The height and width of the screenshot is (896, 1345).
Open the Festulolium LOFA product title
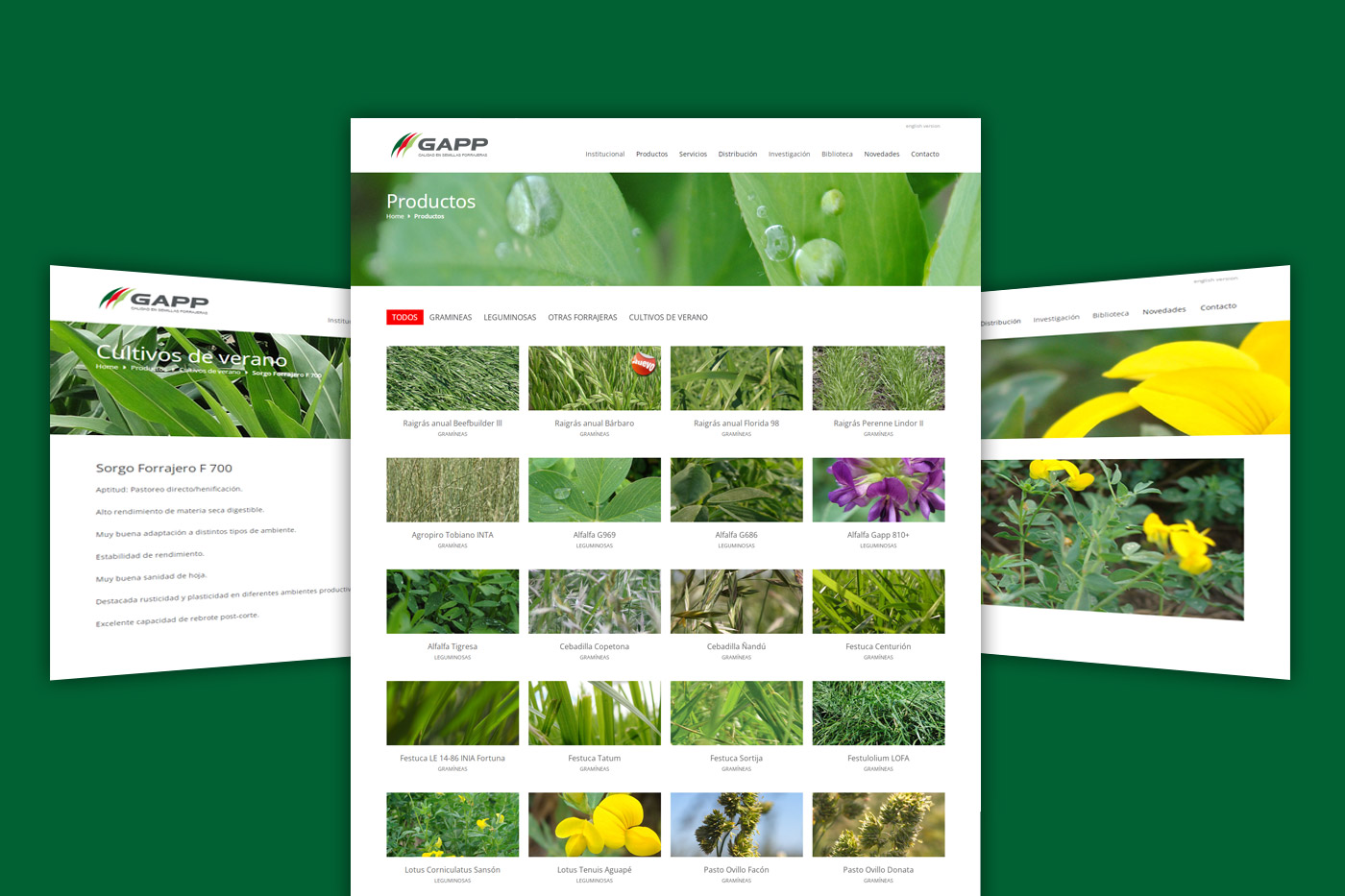pyautogui.click(x=878, y=759)
